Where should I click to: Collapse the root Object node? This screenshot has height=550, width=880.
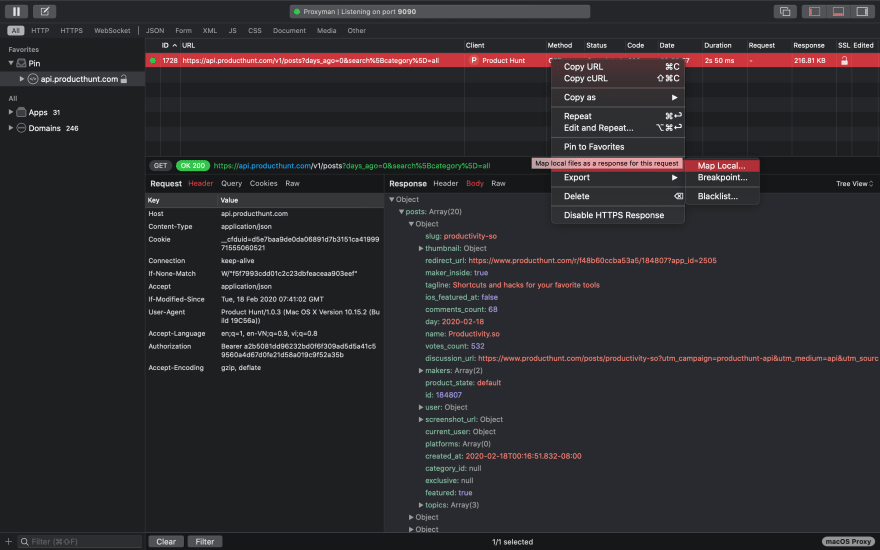click(392, 199)
